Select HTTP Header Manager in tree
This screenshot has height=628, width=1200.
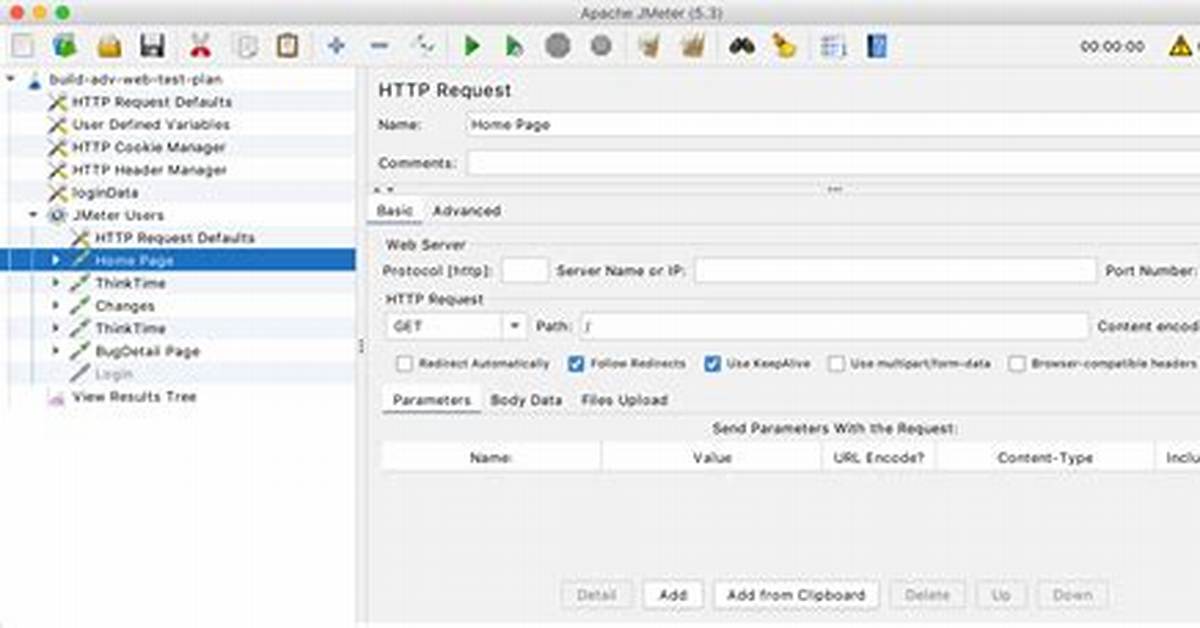tap(149, 170)
